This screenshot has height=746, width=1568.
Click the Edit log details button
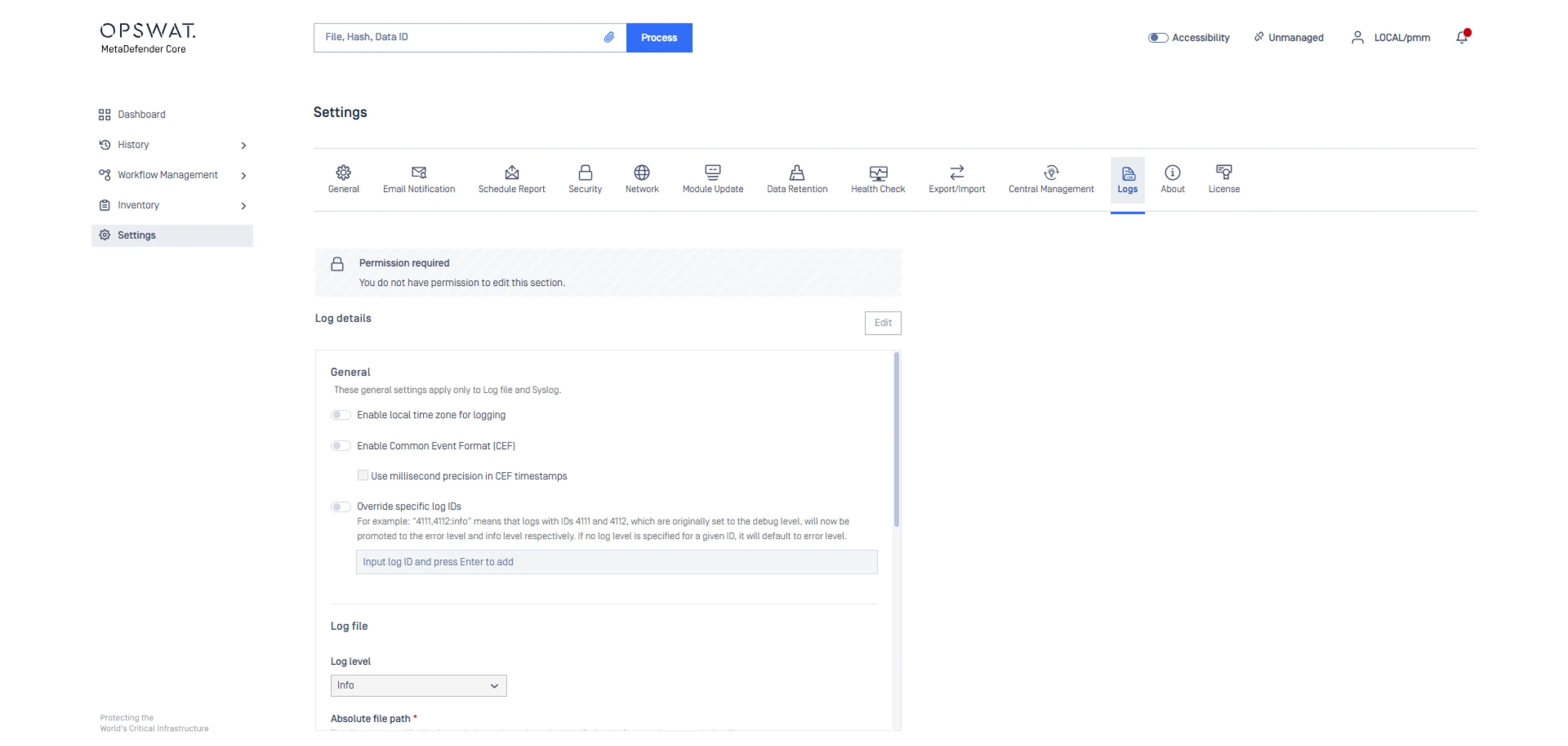point(882,323)
